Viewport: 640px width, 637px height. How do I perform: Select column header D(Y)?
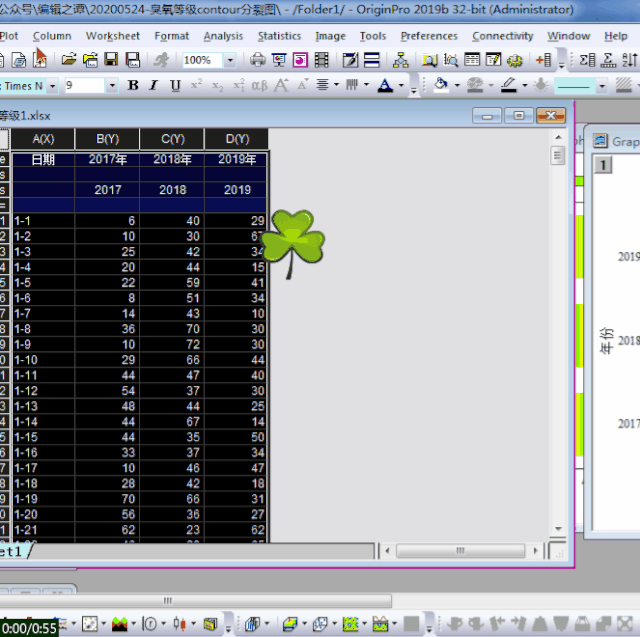(237, 139)
